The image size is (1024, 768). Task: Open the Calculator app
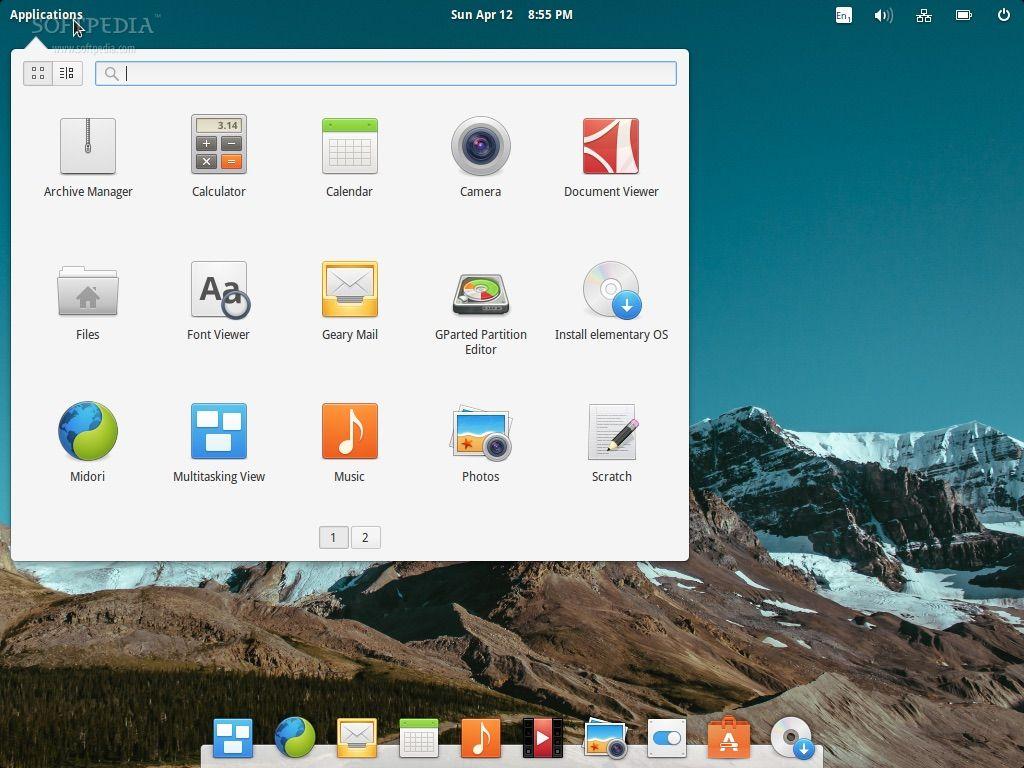click(218, 146)
